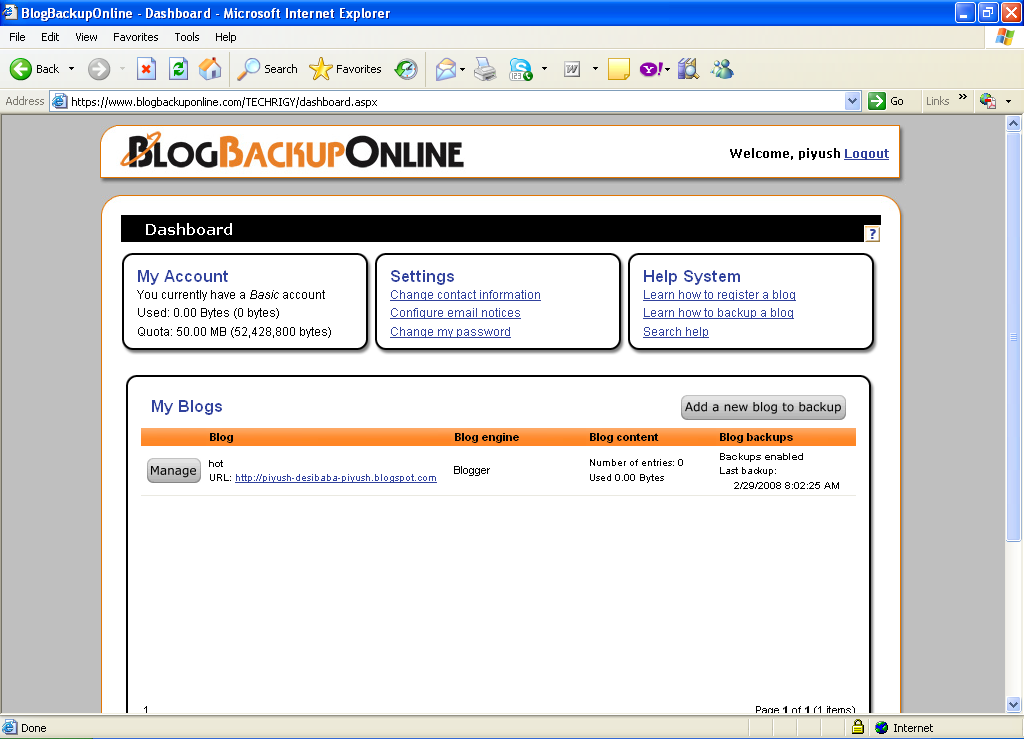Viewport: 1024px width, 739px height.
Task: Open the File menu
Action: pyautogui.click(x=18, y=37)
